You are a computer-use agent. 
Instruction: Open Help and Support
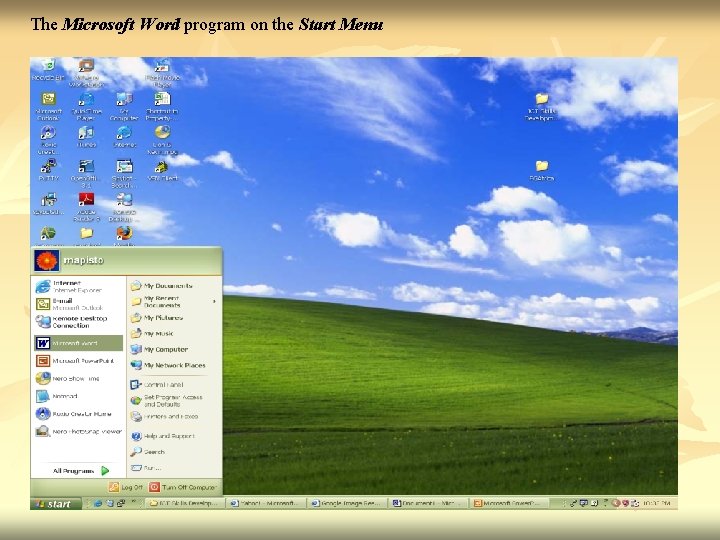click(174, 436)
